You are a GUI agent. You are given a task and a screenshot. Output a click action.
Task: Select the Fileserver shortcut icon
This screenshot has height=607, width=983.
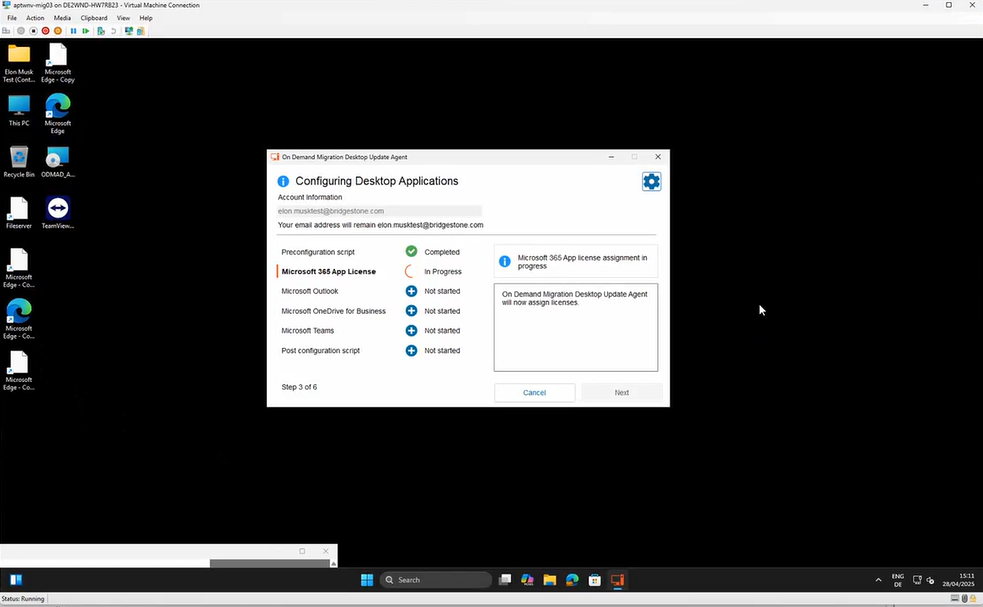point(19,213)
